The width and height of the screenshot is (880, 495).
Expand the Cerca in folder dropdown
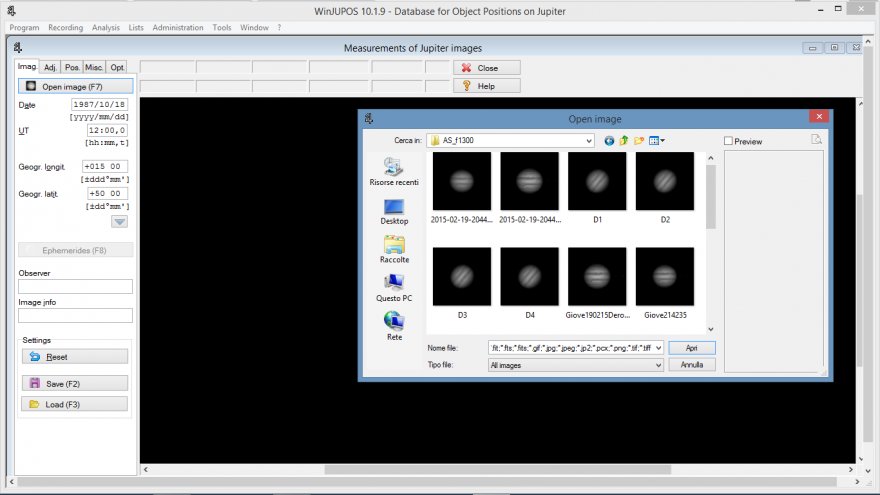click(588, 140)
